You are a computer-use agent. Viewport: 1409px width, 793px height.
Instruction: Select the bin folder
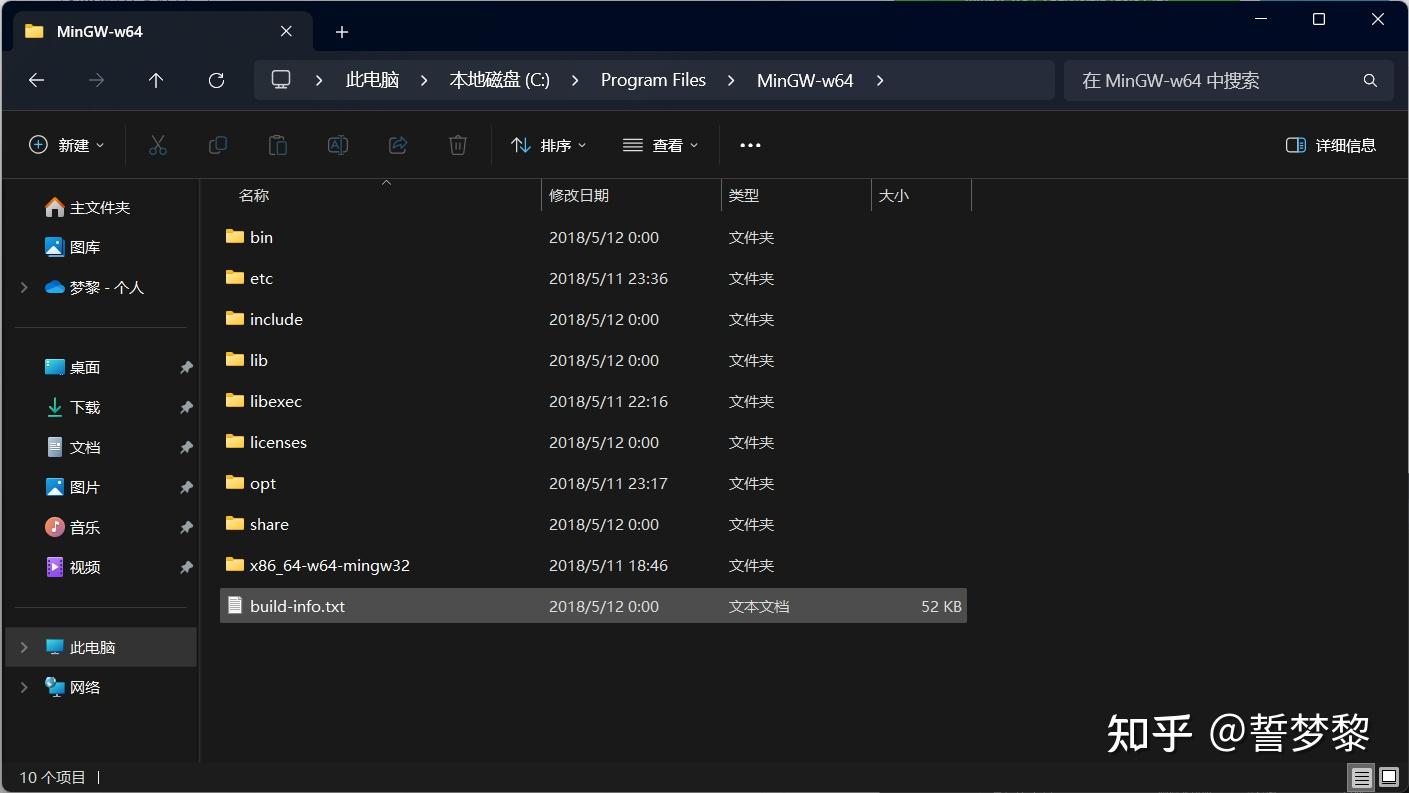pyautogui.click(x=593, y=237)
